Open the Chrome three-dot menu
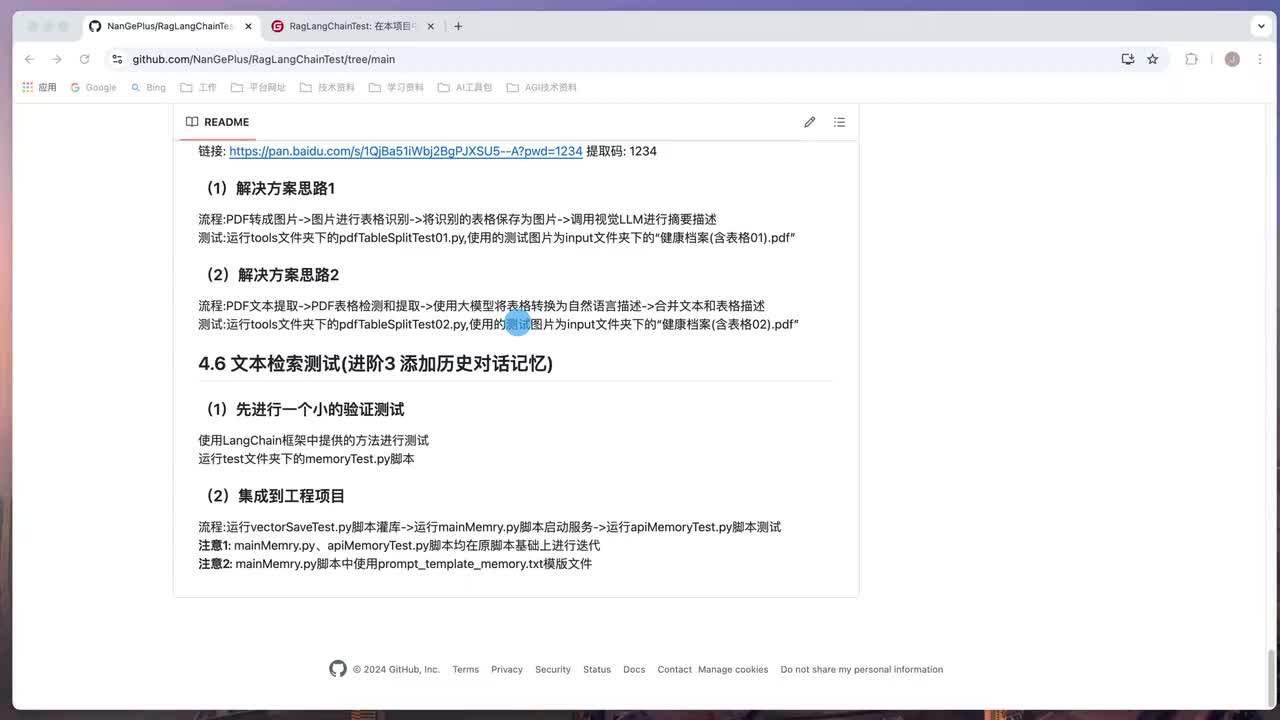The image size is (1280, 720). point(1258,59)
